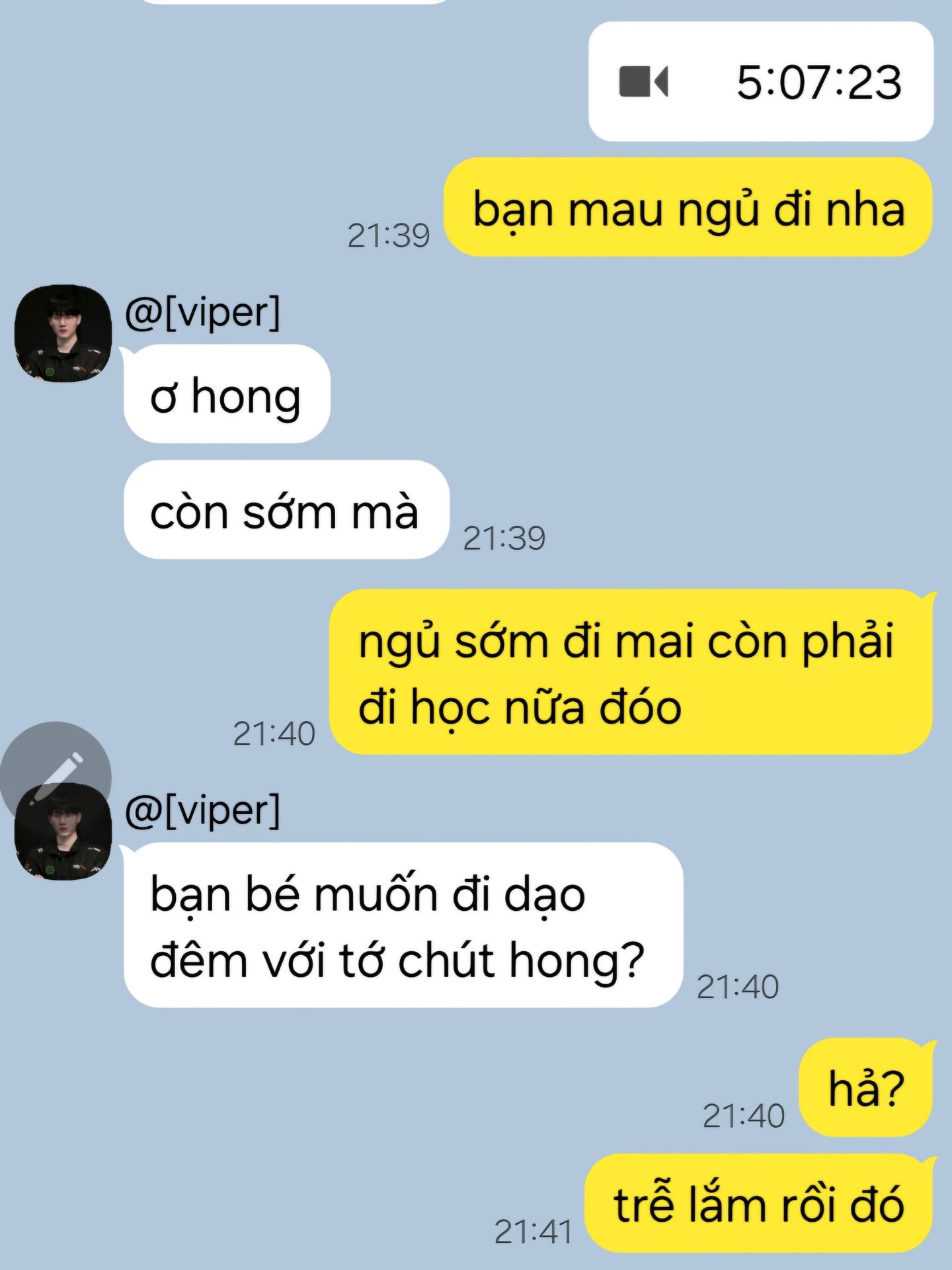
Task: Tap the 21:39 timestamp beside yellow bubble
Action: 389,235
